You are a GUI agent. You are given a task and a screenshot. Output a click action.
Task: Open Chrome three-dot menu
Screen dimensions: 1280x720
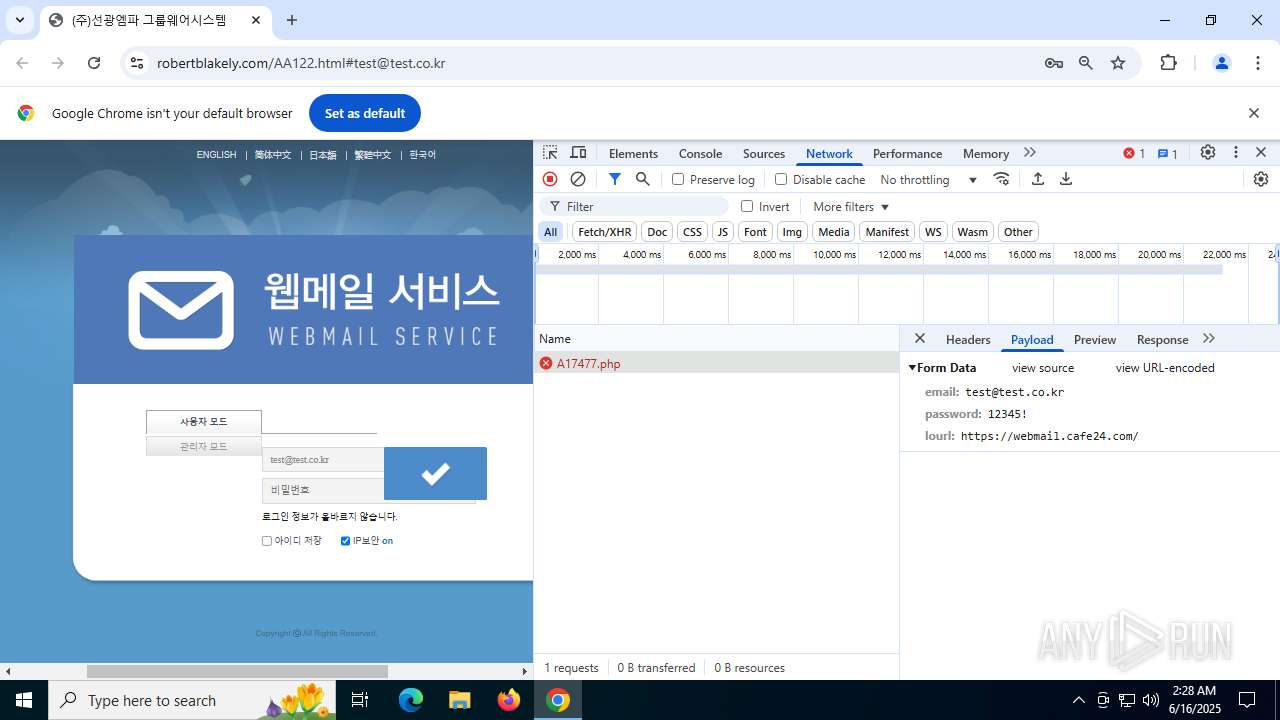tap(1258, 63)
